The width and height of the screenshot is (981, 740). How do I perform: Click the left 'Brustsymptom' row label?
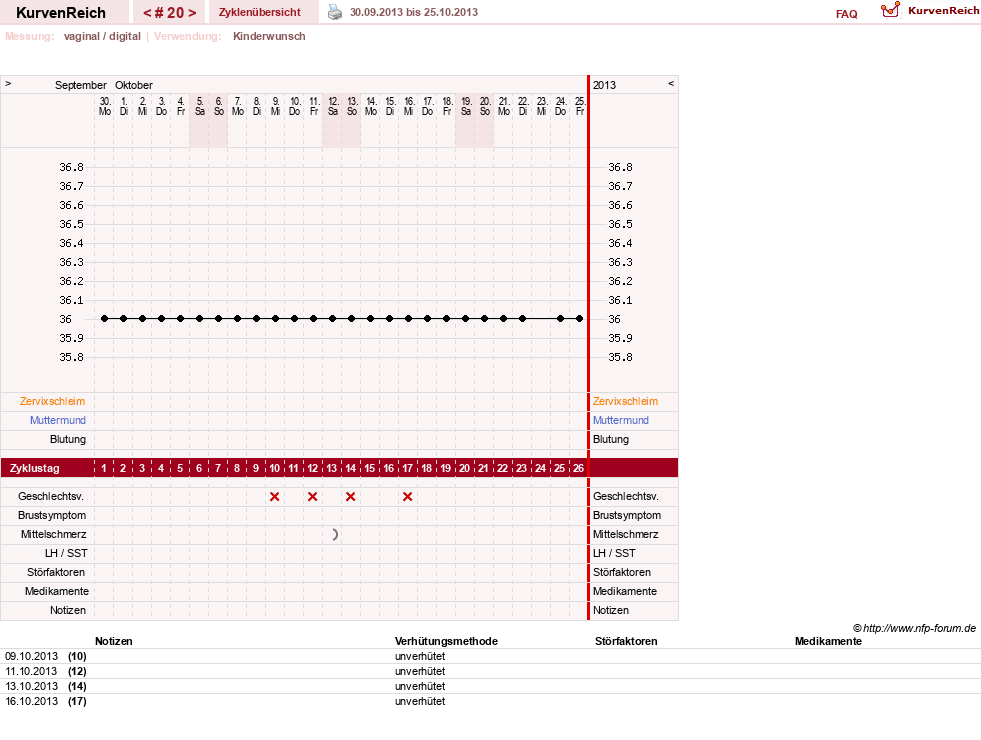[52, 515]
